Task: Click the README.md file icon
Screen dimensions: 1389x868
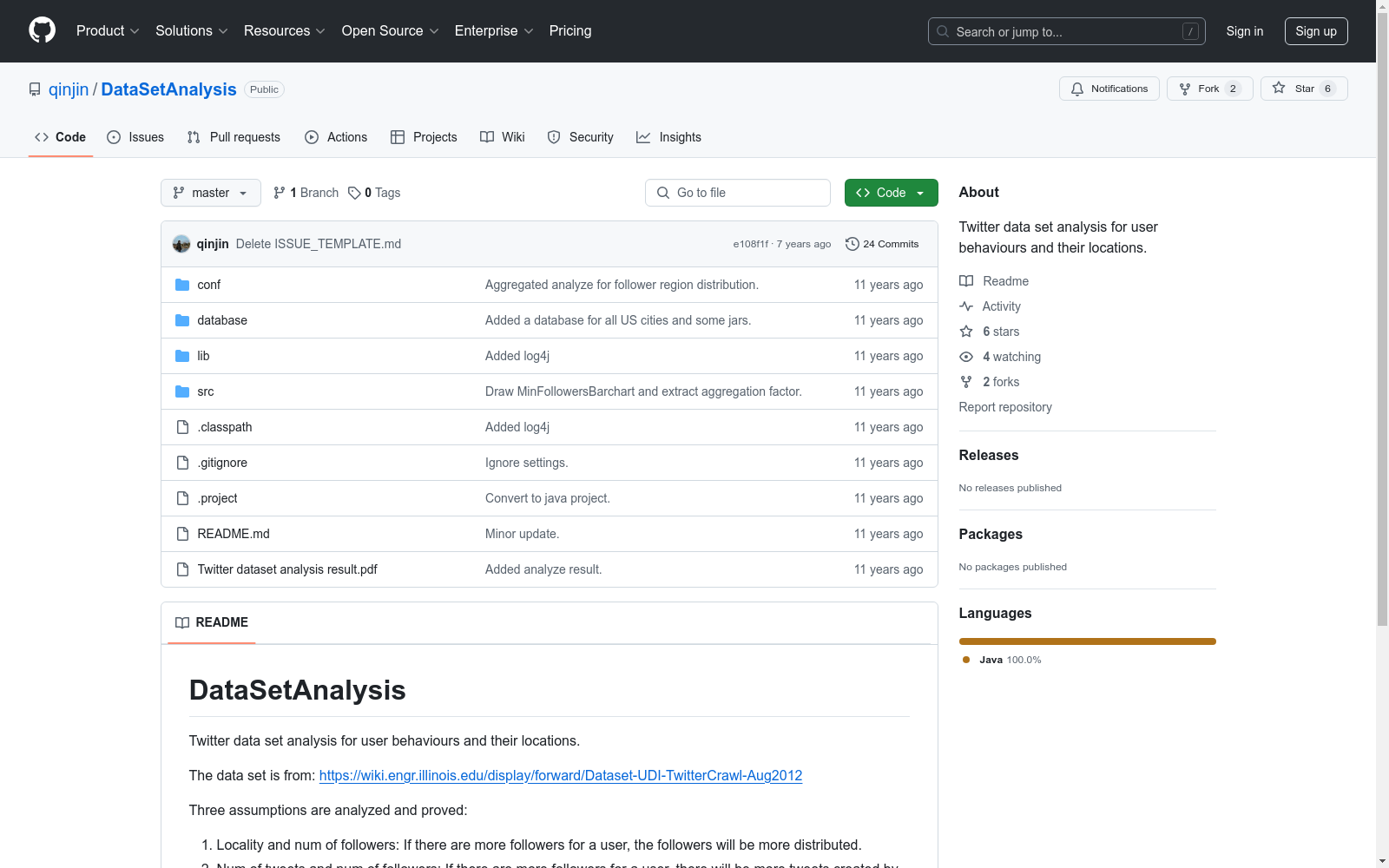Action: 182,534
